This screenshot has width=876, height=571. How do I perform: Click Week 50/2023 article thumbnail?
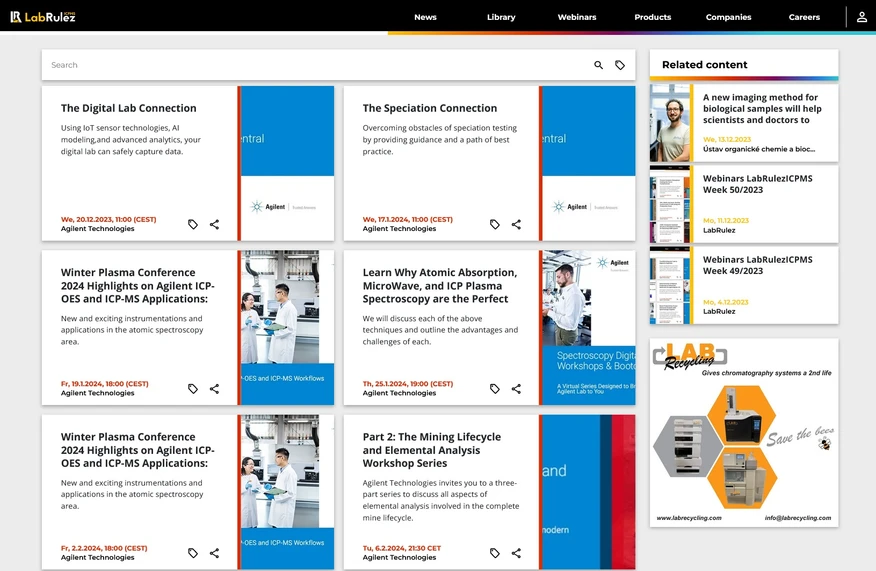(x=670, y=204)
